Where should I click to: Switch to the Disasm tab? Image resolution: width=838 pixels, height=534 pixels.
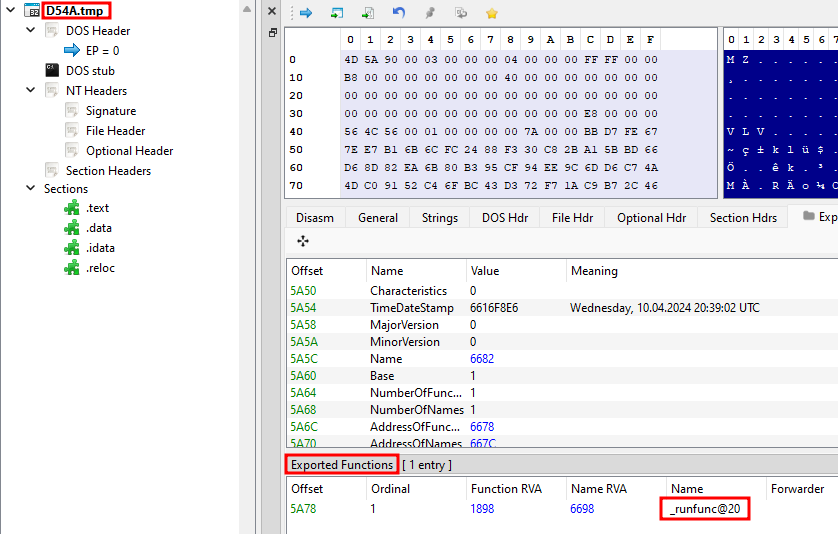(x=315, y=218)
